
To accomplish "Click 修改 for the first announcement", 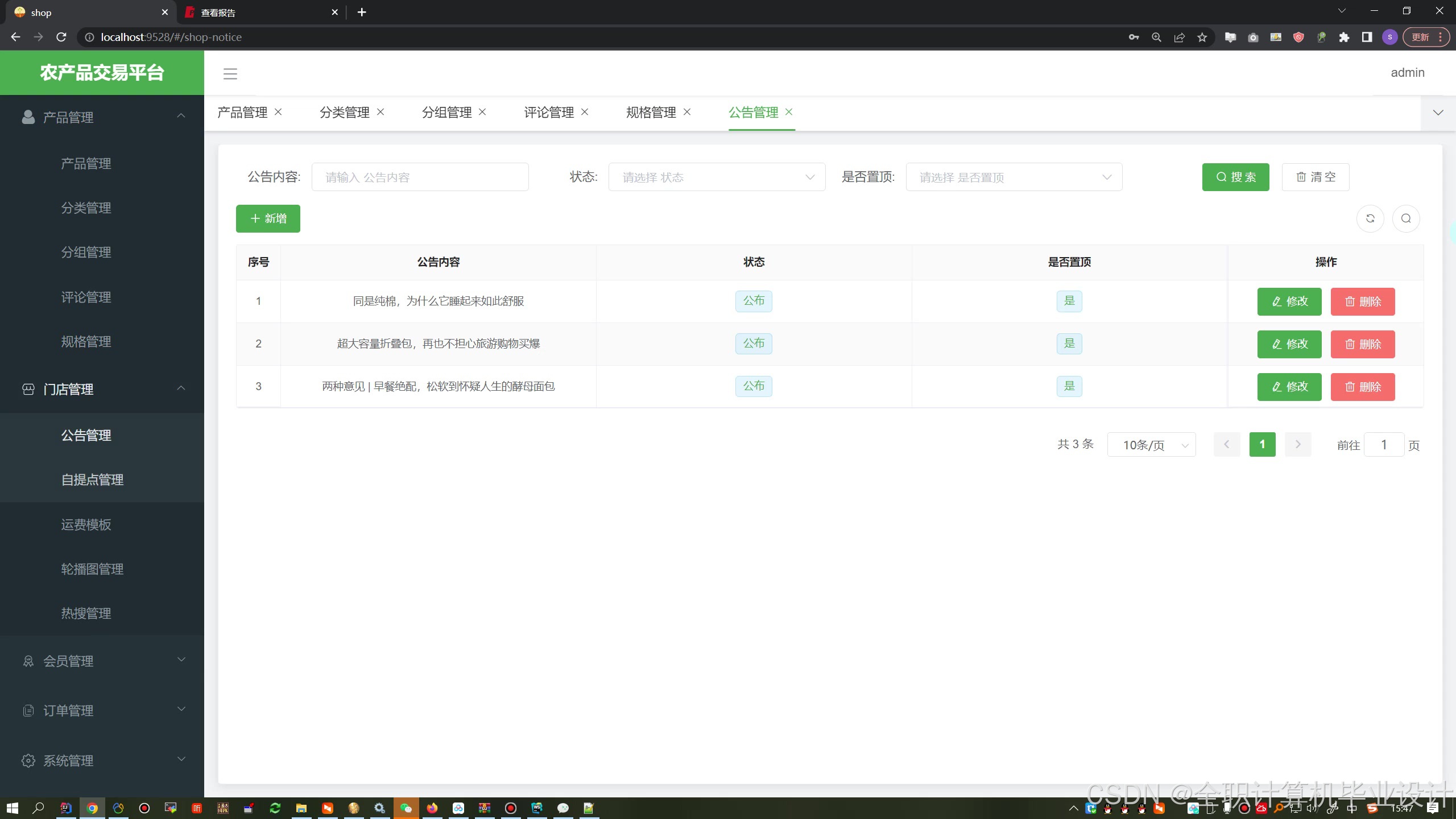I will [x=1289, y=301].
